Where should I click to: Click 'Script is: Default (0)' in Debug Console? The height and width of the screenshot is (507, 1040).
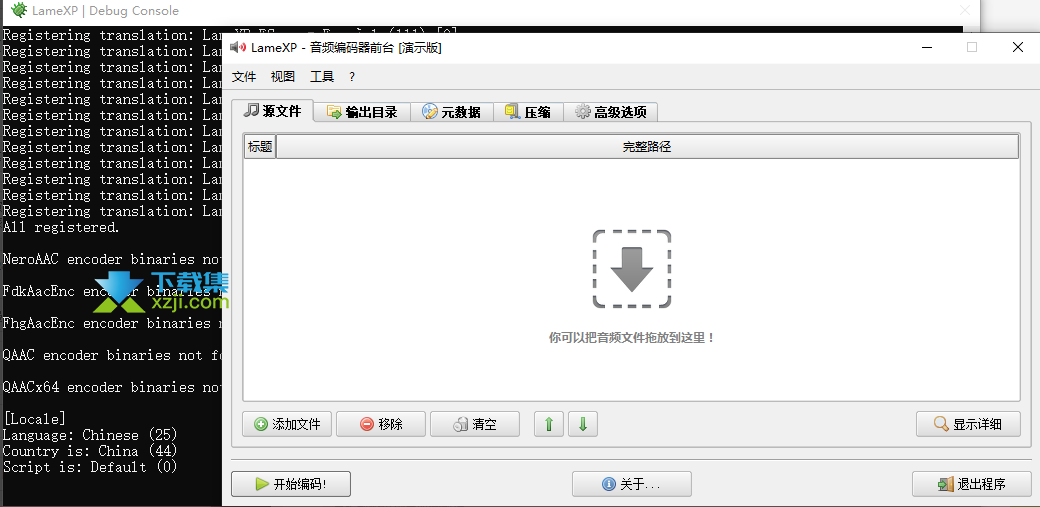(90, 467)
